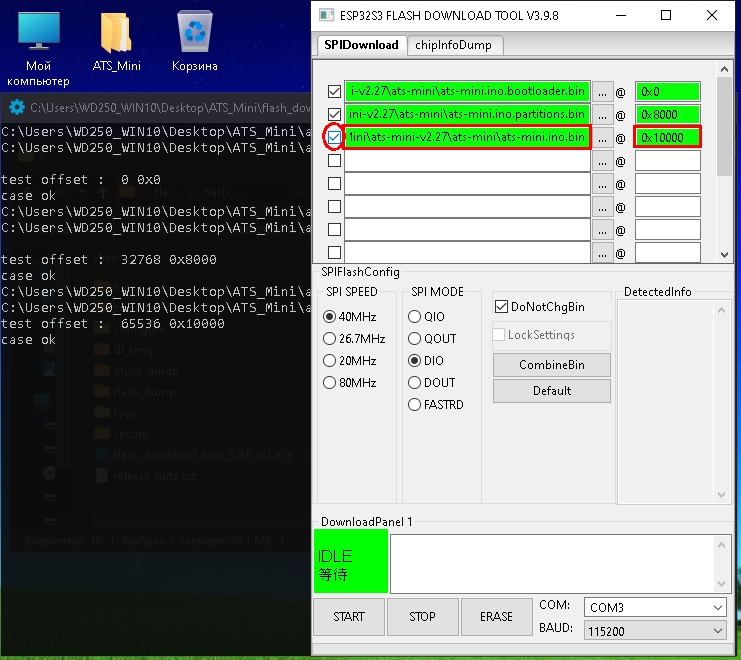Choose QOUT SPI mode
The width and height of the screenshot is (741, 660).
coord(414,339)
